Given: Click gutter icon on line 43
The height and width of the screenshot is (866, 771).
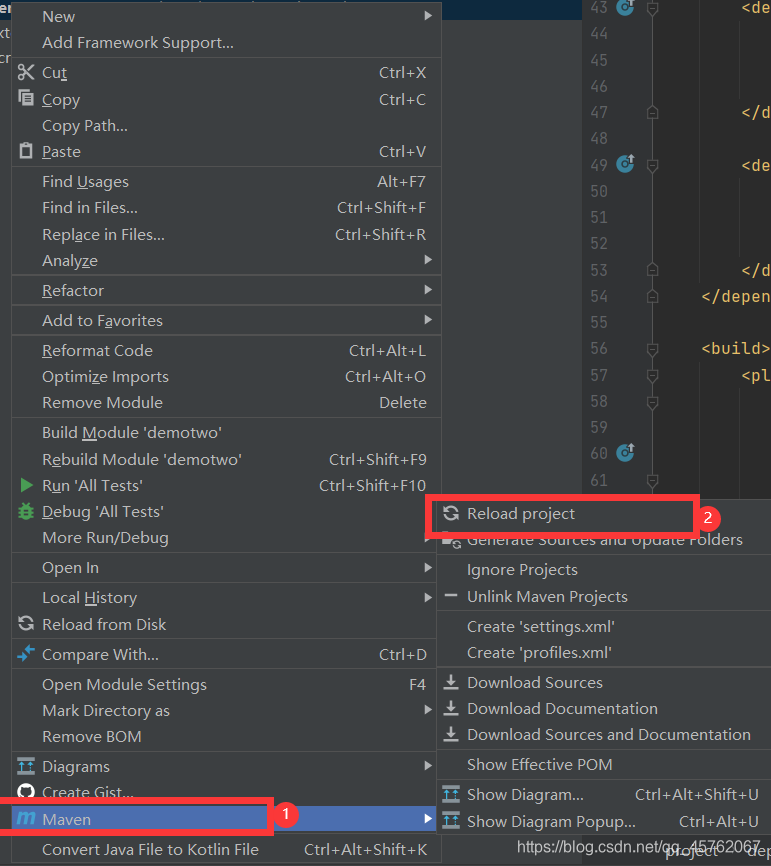Looking at the screenshot, I should [625, 7].
